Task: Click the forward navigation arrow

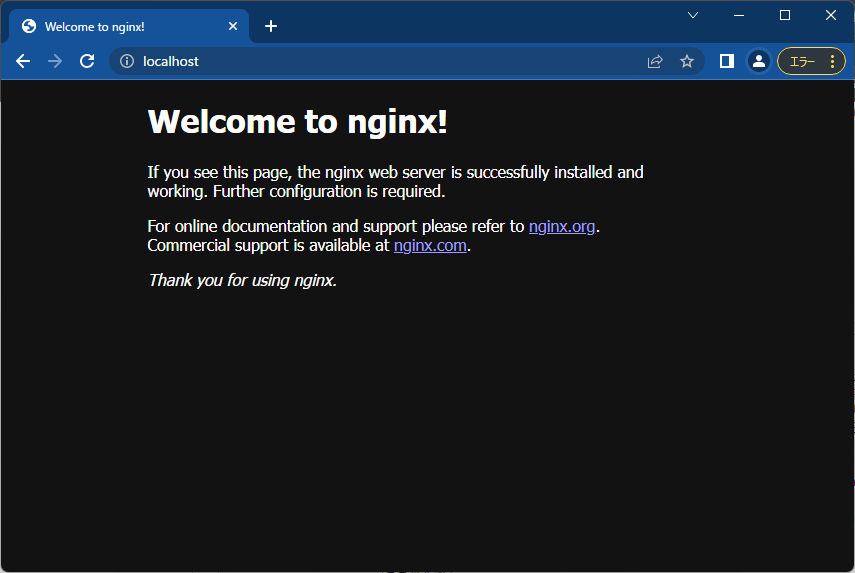Action: tap(55, 61)
